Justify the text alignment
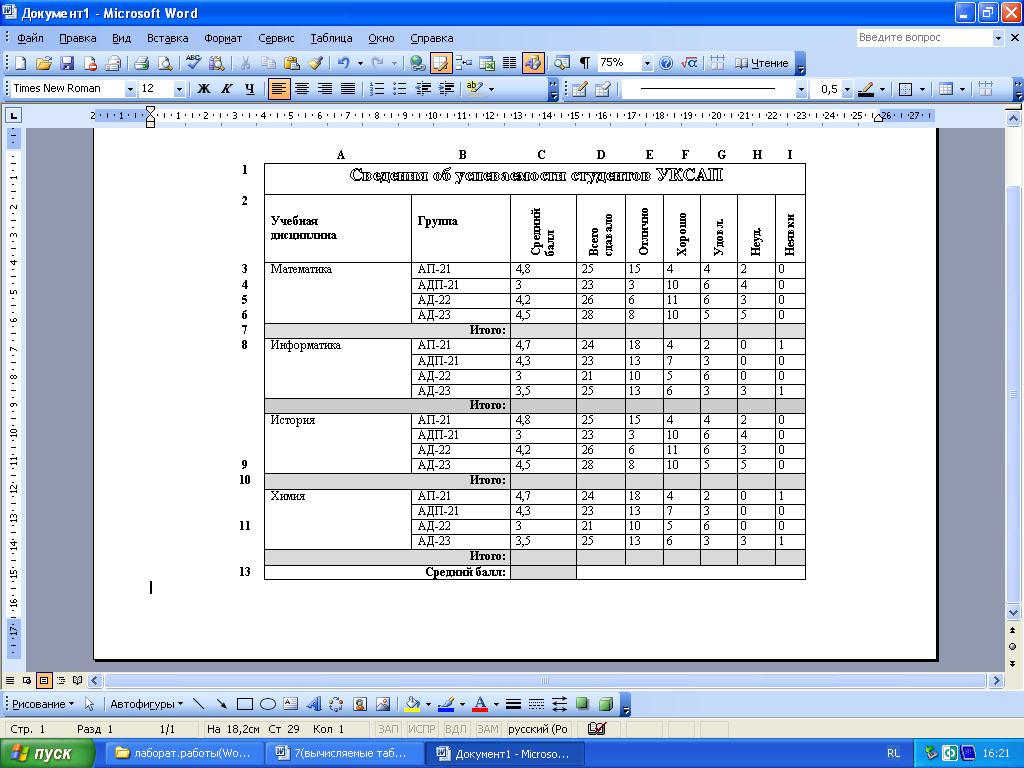This screenshot has height=768, width=1024. coord(348,89)
